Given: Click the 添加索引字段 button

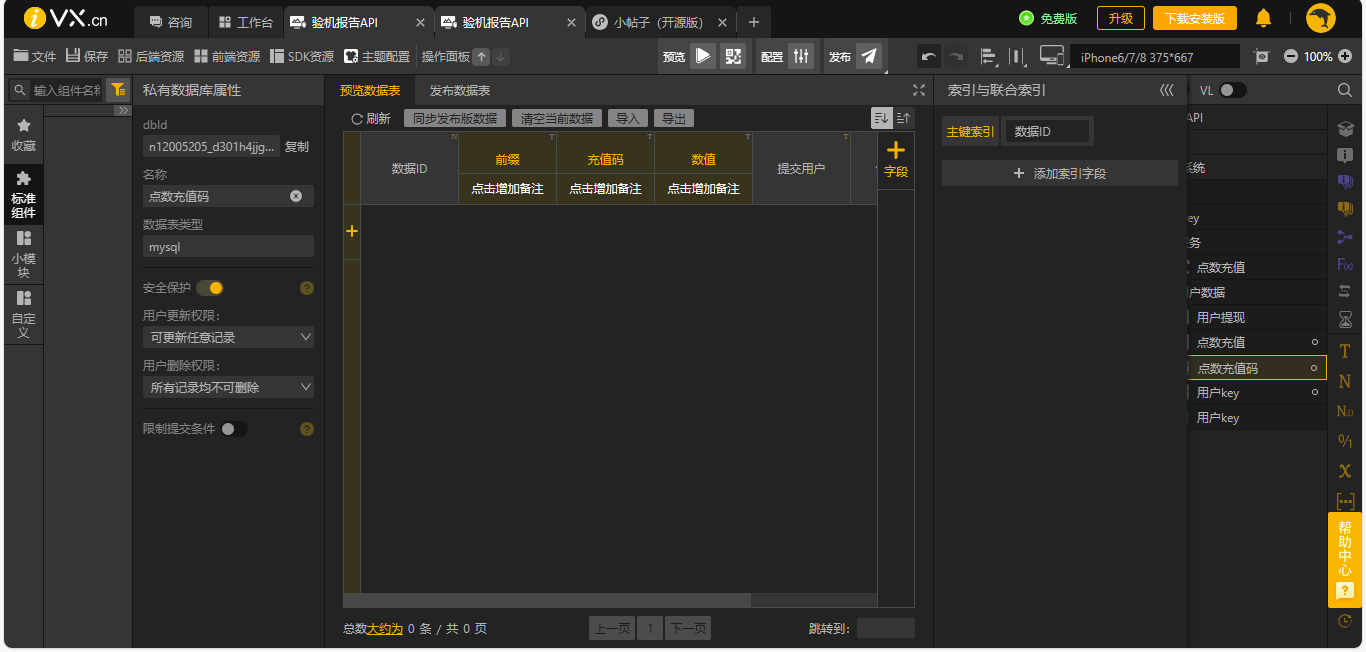Looking at the screenshot, I should click(1059, 174).
